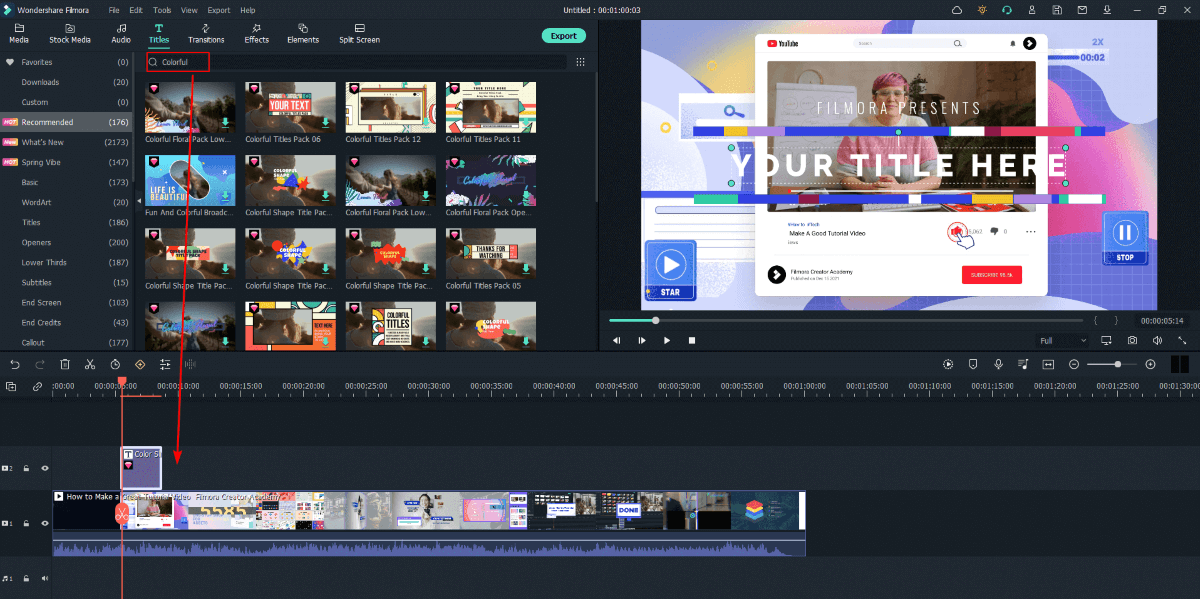Toggle lock on video track 1
Screen dimensions: 1200x599
[27, 523]
